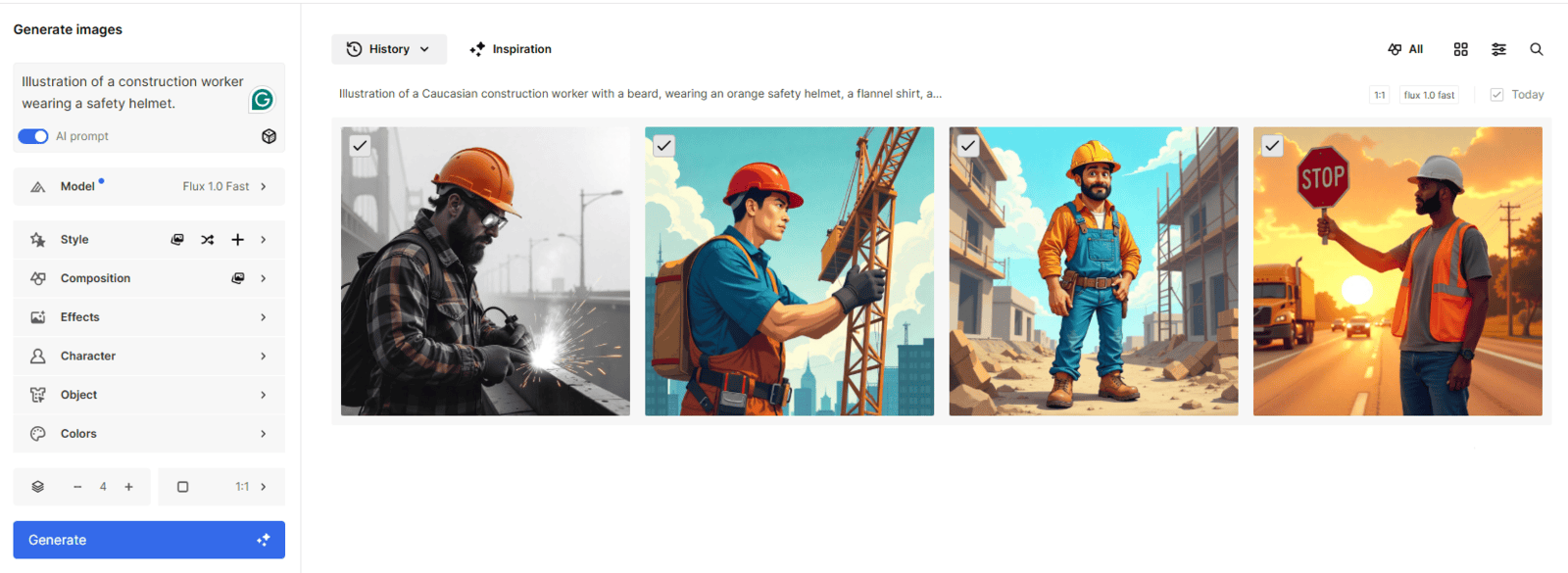
Task: Click the search magnifier icon
Action: [x=1537, y=49]
